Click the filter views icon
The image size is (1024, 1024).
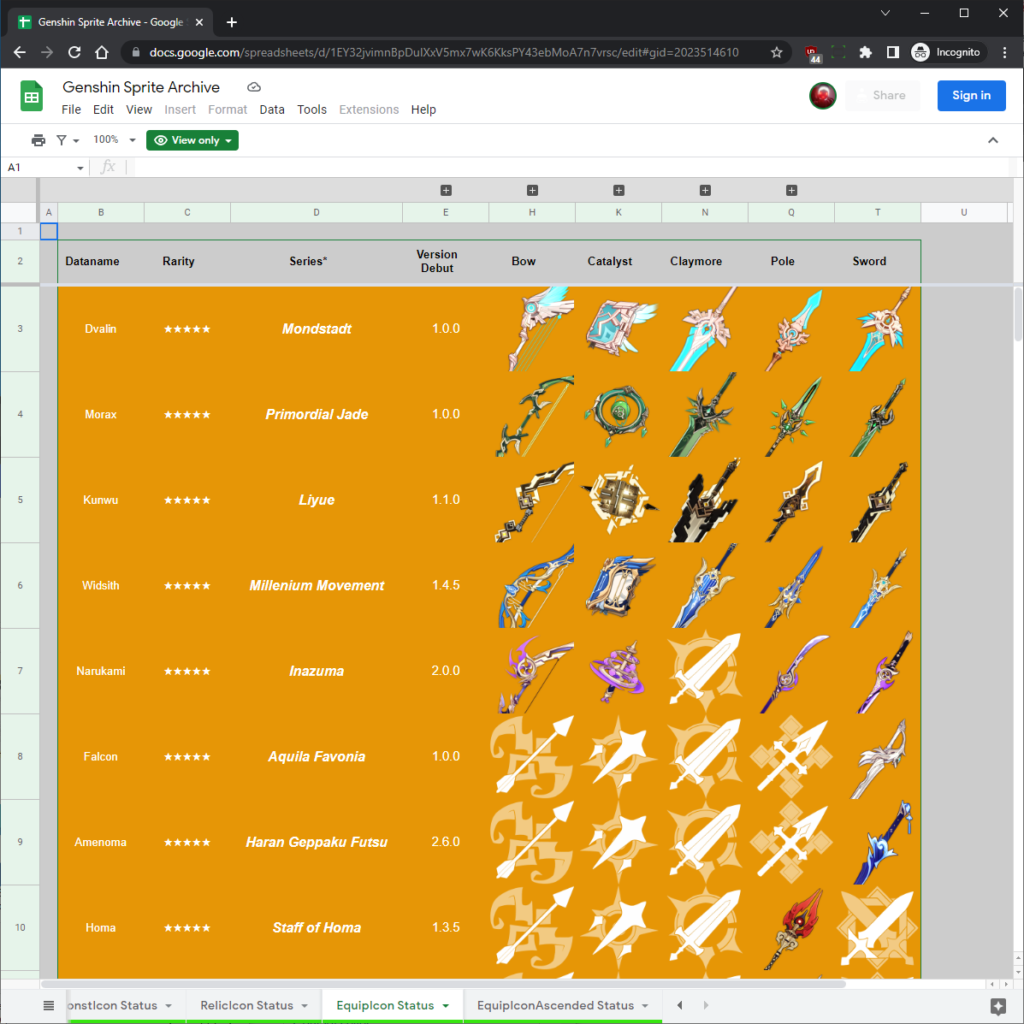(62, 140)
